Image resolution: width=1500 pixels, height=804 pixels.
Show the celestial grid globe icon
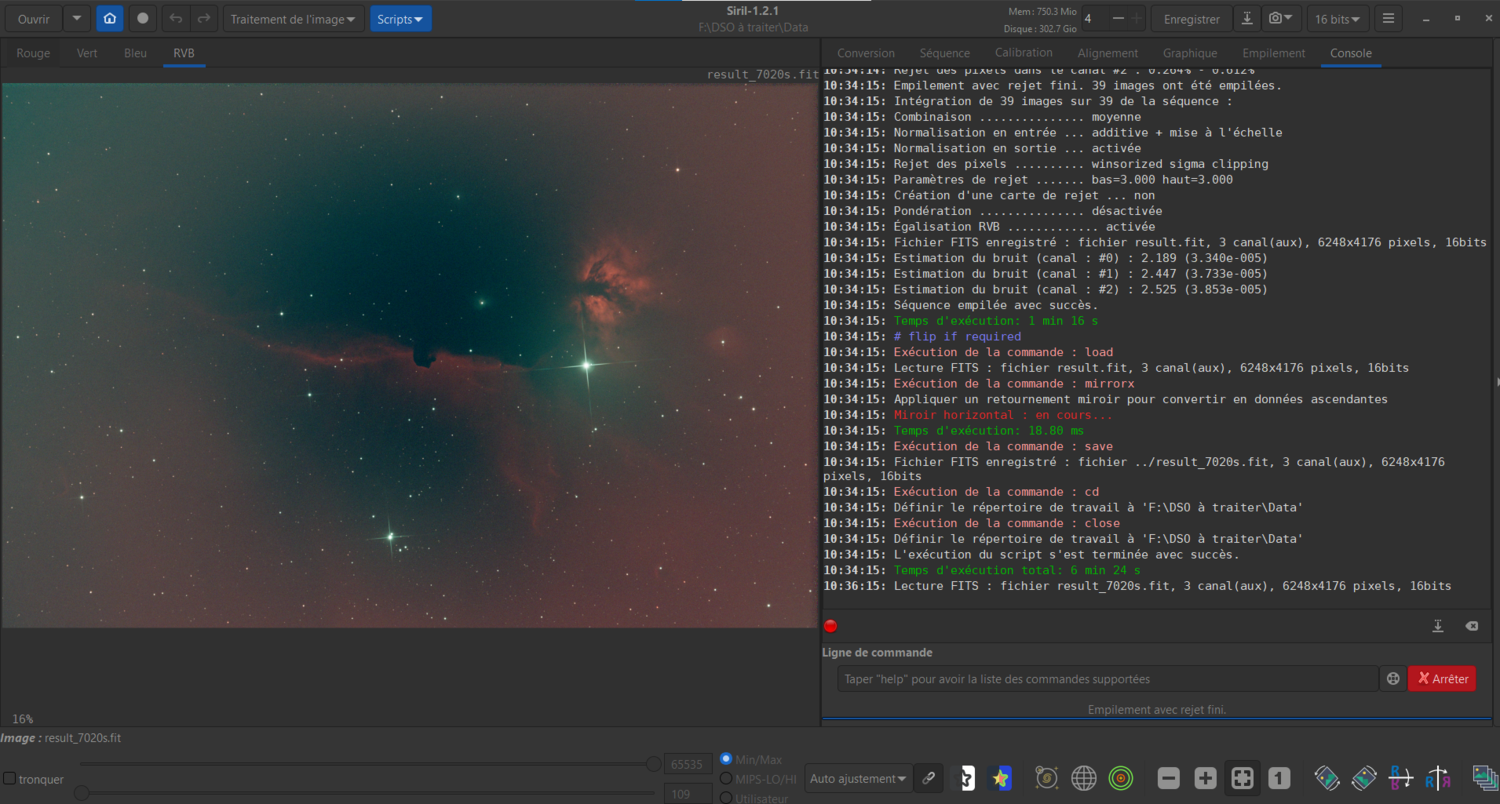[x=1084, y=778]
